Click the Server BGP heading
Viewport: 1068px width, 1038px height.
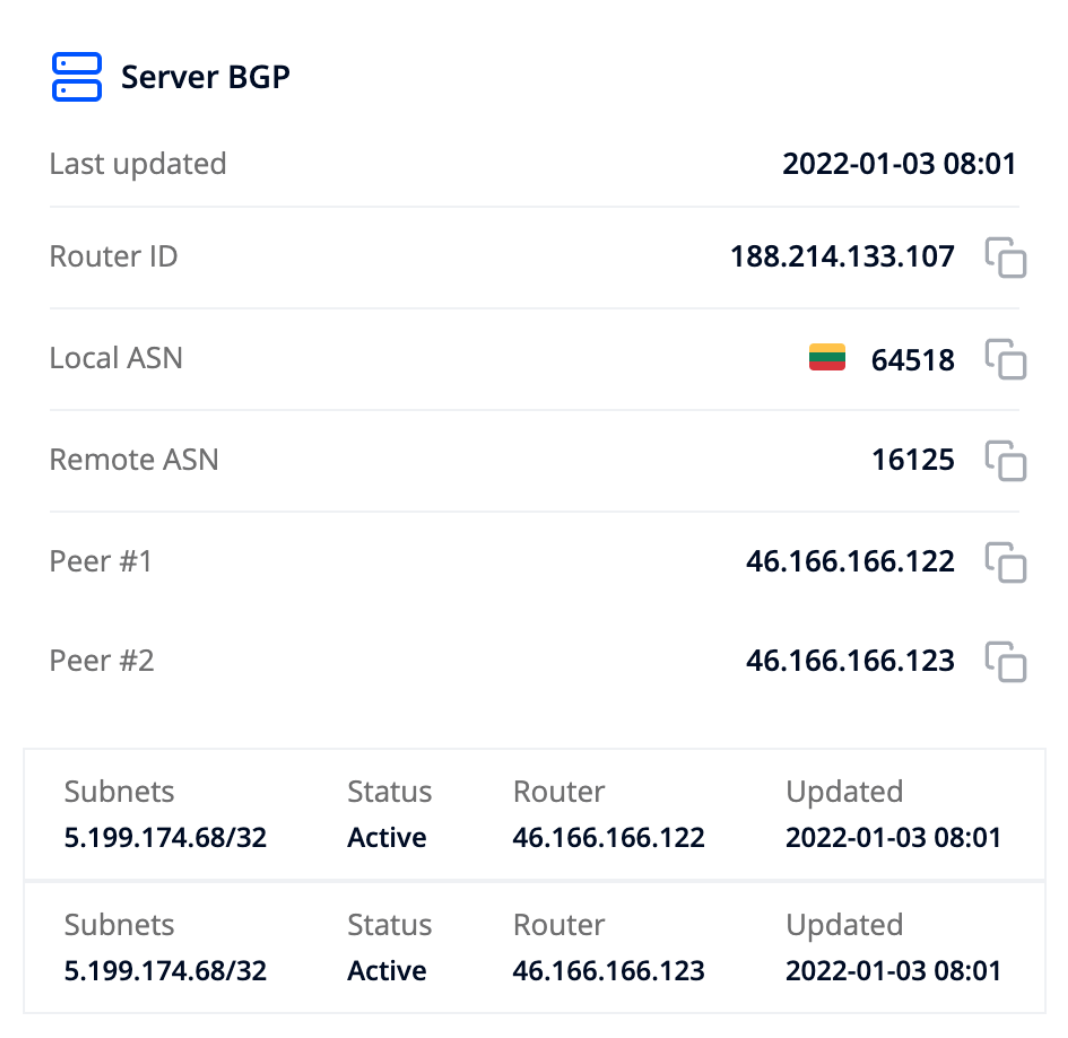tap(205, 77)
